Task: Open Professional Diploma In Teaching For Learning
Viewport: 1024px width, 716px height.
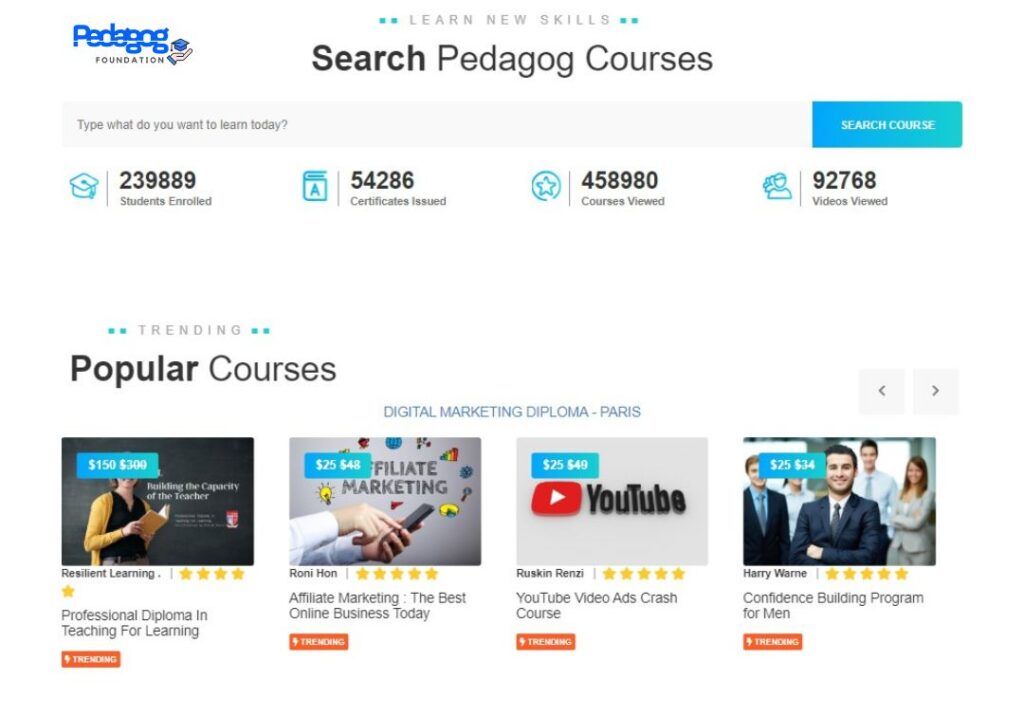Action: pos(134,623)
